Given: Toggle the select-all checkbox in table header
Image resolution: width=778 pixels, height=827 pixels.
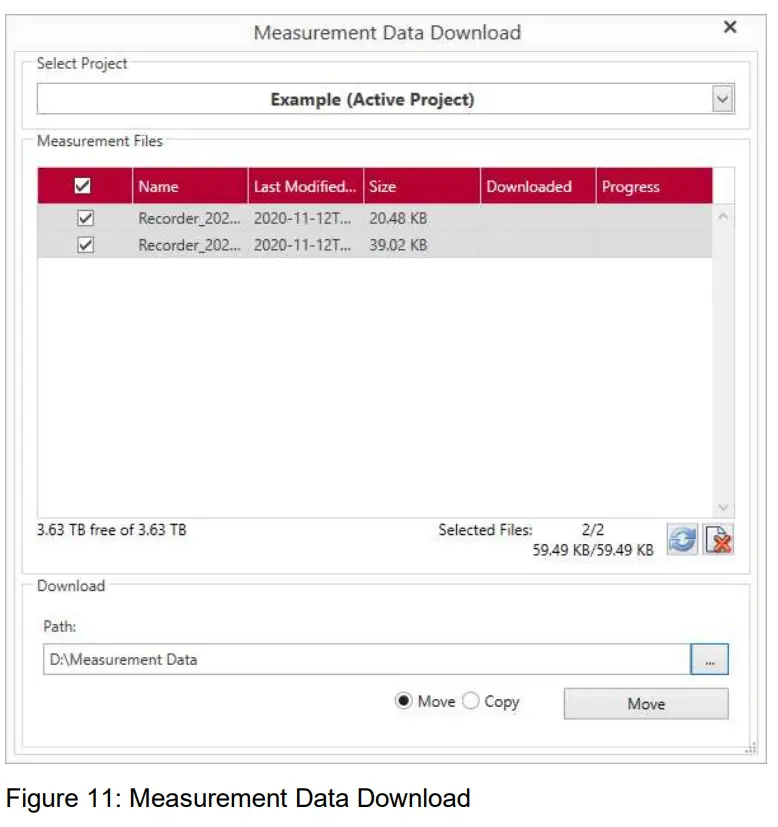Looking at the screenshot, I should (x=83, y=186).
